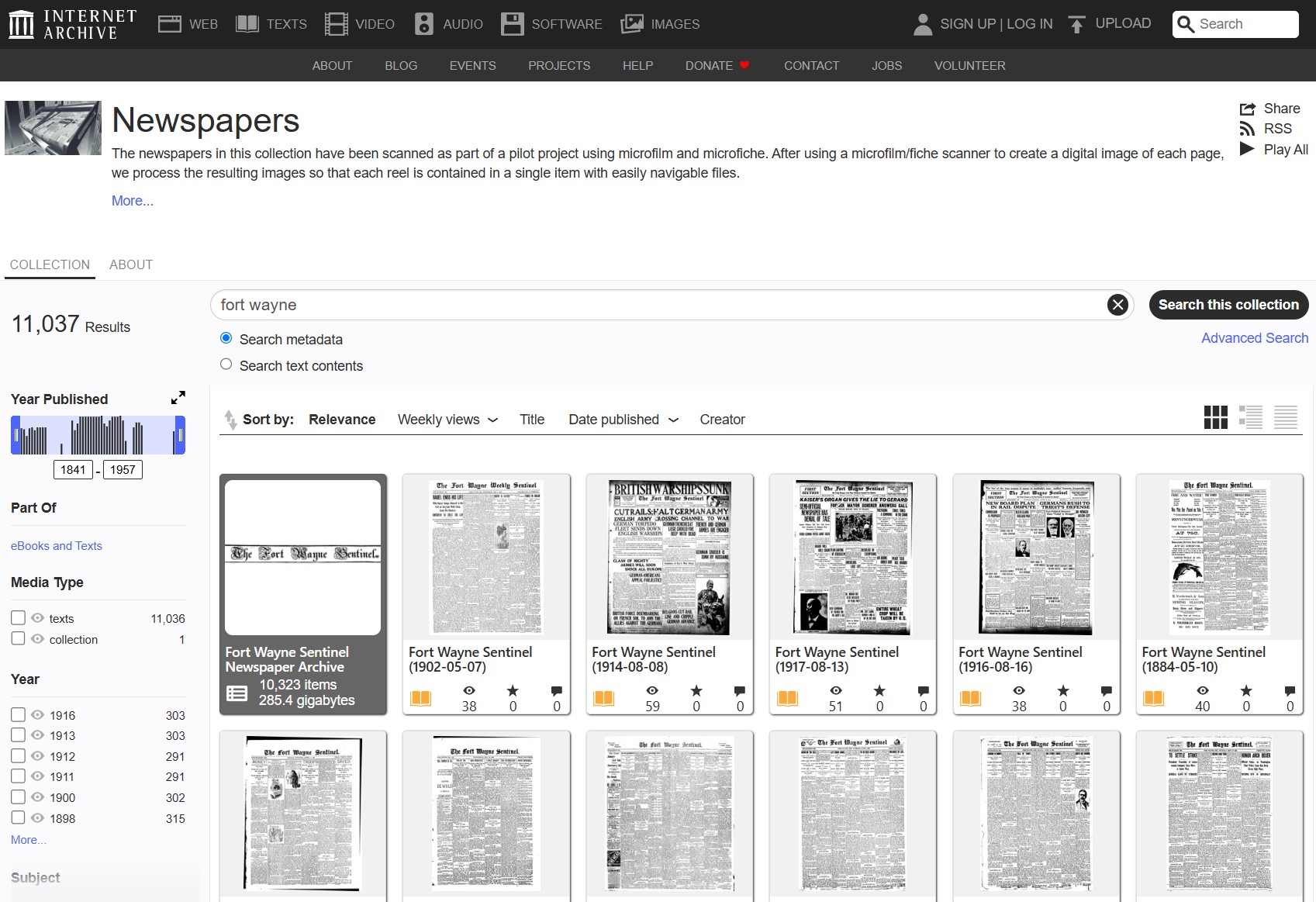This screenshot has width=1316, height=902.
Task: Expand the Year Published histogram
Action: point(178,398)
